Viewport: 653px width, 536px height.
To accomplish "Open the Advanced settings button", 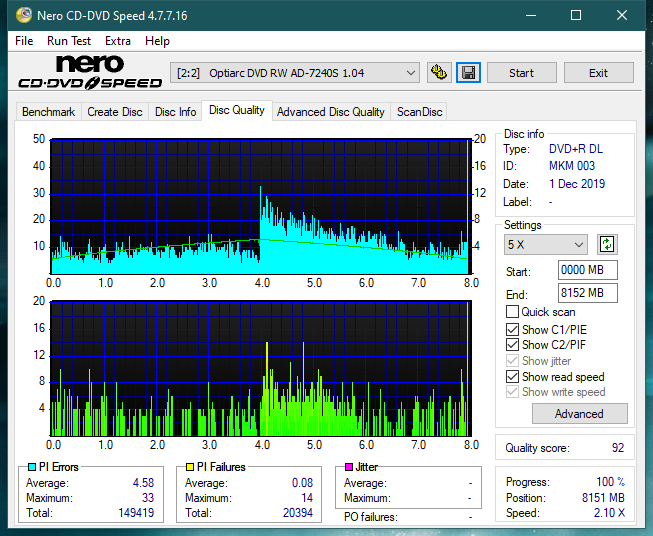I will click(x=579, y=414).
